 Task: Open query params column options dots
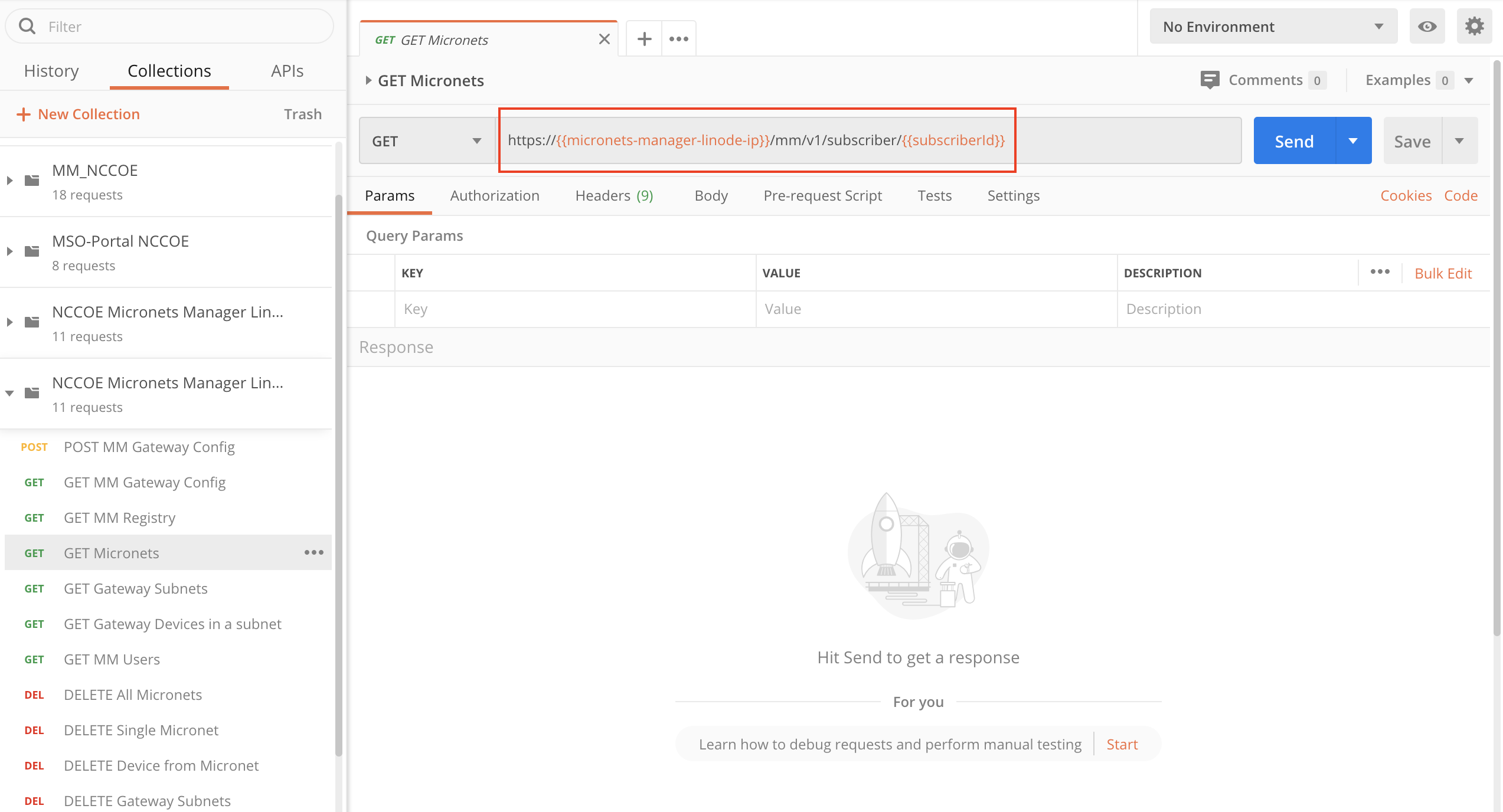coord(1380,272)
